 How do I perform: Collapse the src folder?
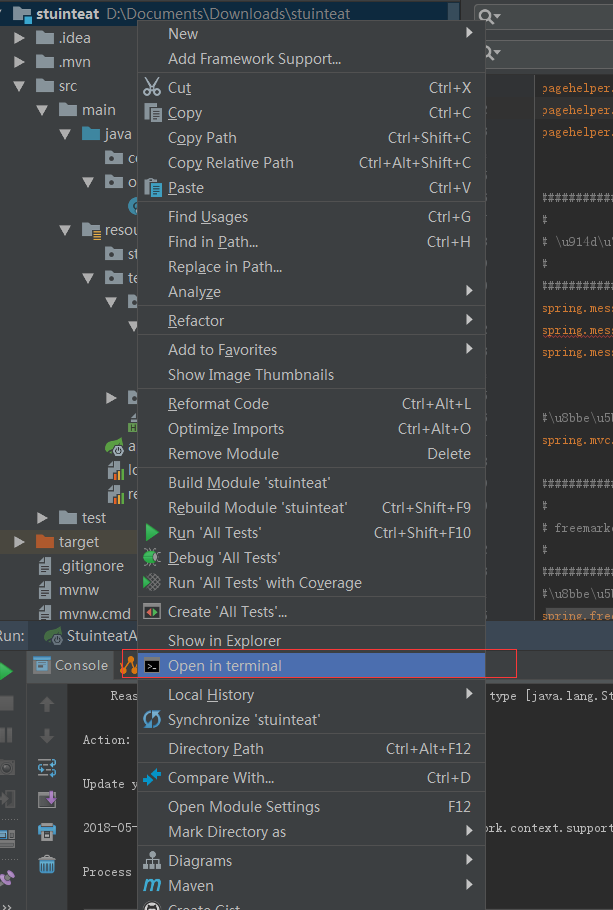click(19, 86)
